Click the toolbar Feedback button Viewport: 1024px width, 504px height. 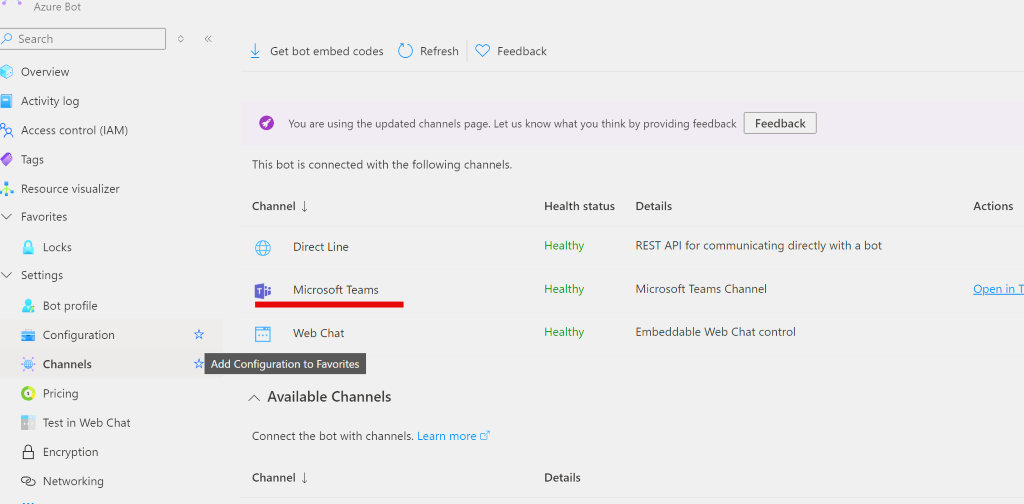[511, 51]
